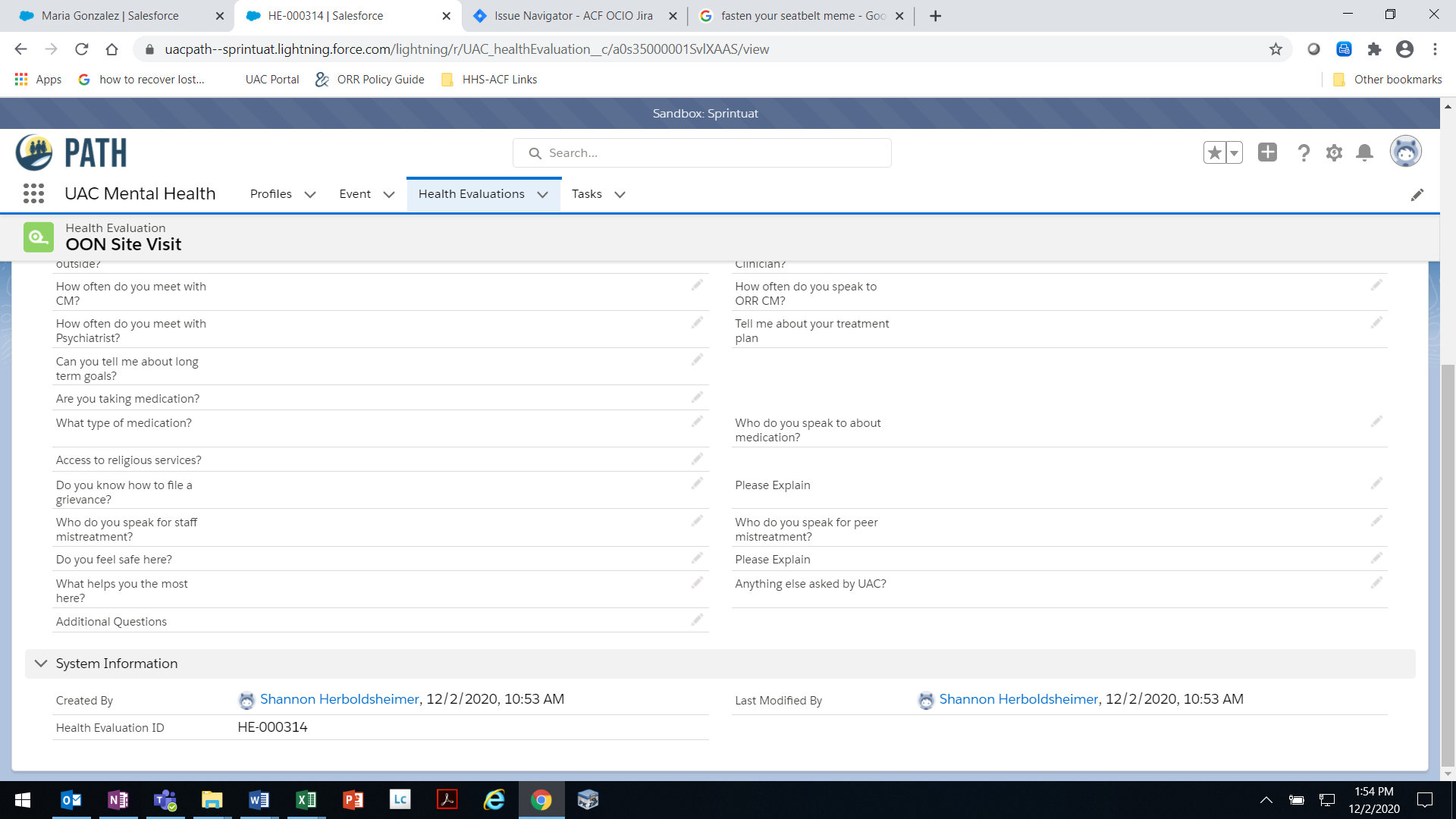Open the App Launcher grid icon
The image size is (1456, 819).
point(33,194)
